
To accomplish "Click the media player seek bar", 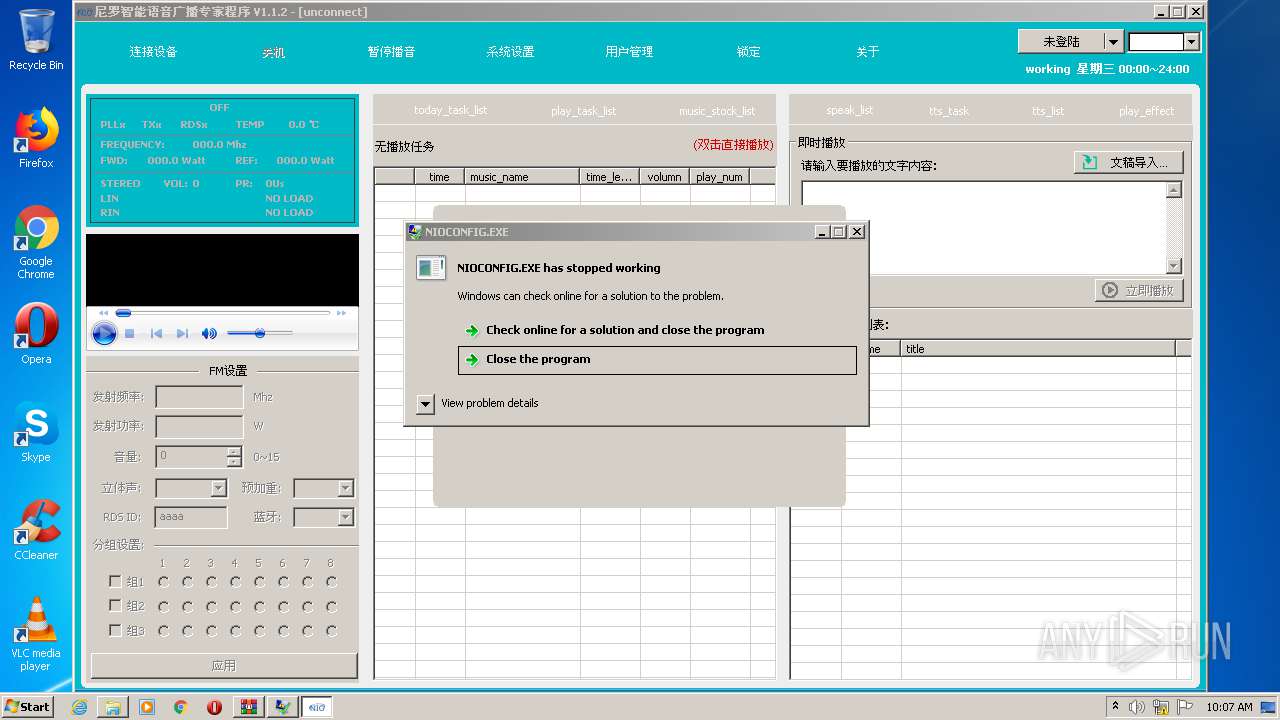I will tap(222, 313).
